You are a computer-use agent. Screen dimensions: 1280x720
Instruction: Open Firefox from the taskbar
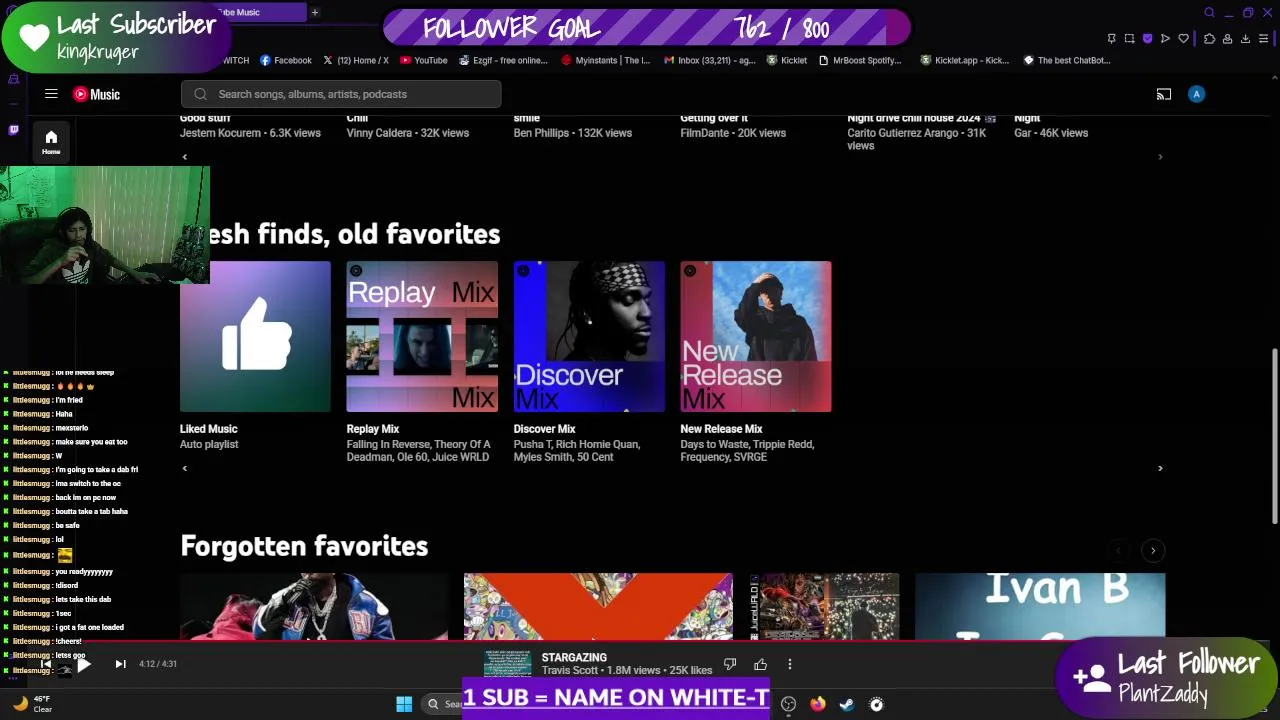pos(817,704)
